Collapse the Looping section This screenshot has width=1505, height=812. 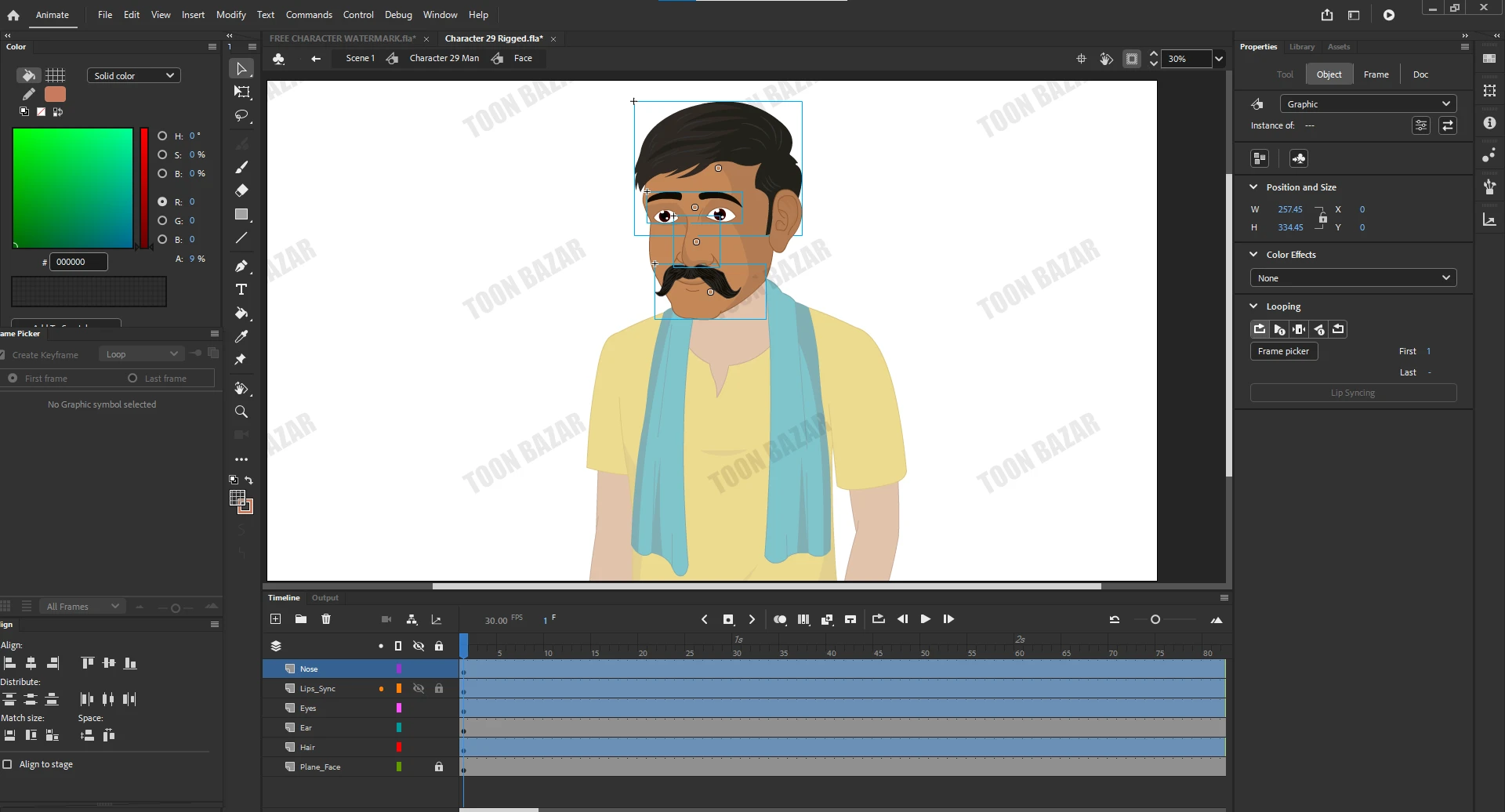[x=1253, y=306]
